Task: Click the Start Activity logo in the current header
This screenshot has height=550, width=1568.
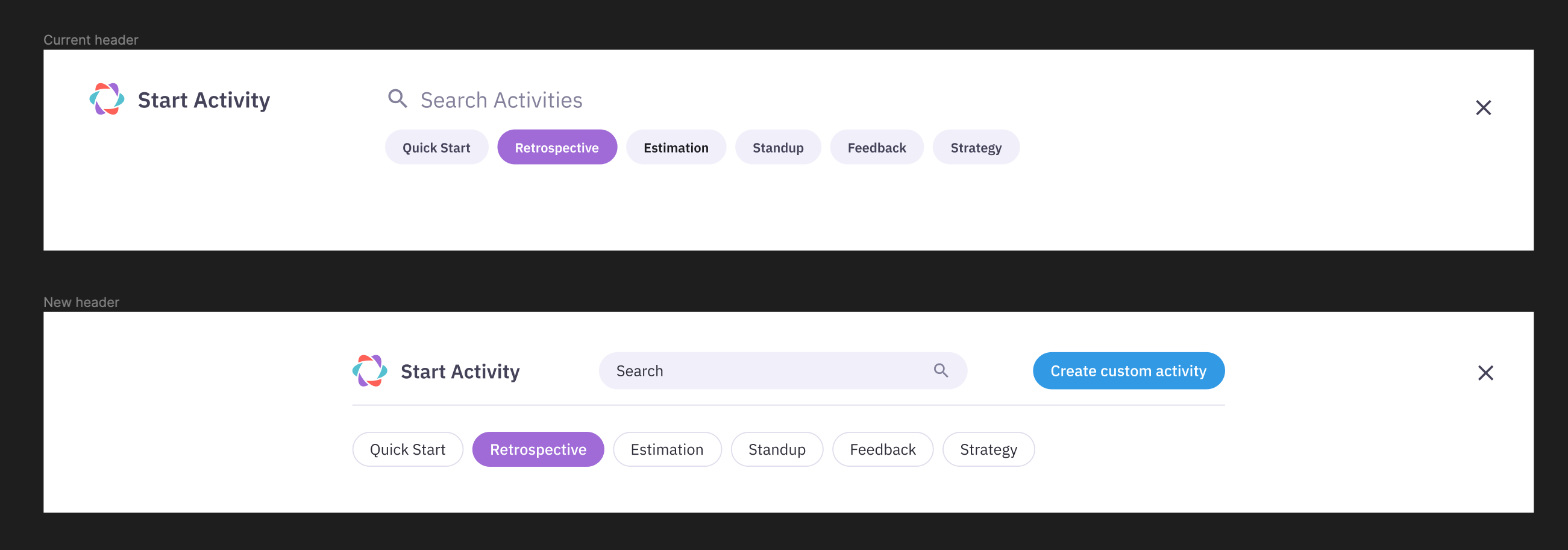Action: 107,100
